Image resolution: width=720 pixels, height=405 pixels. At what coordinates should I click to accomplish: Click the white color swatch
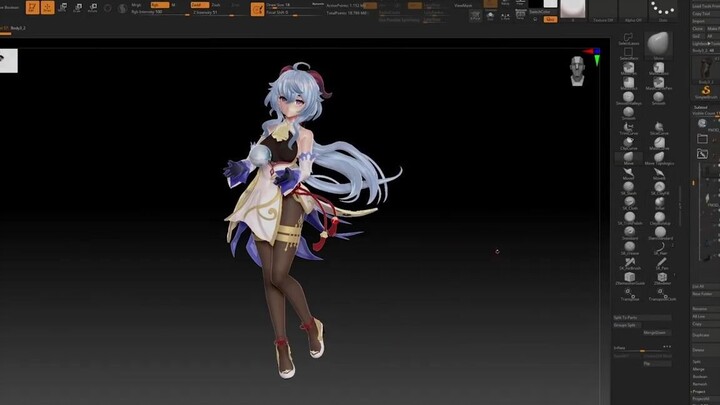click(551, 4)
